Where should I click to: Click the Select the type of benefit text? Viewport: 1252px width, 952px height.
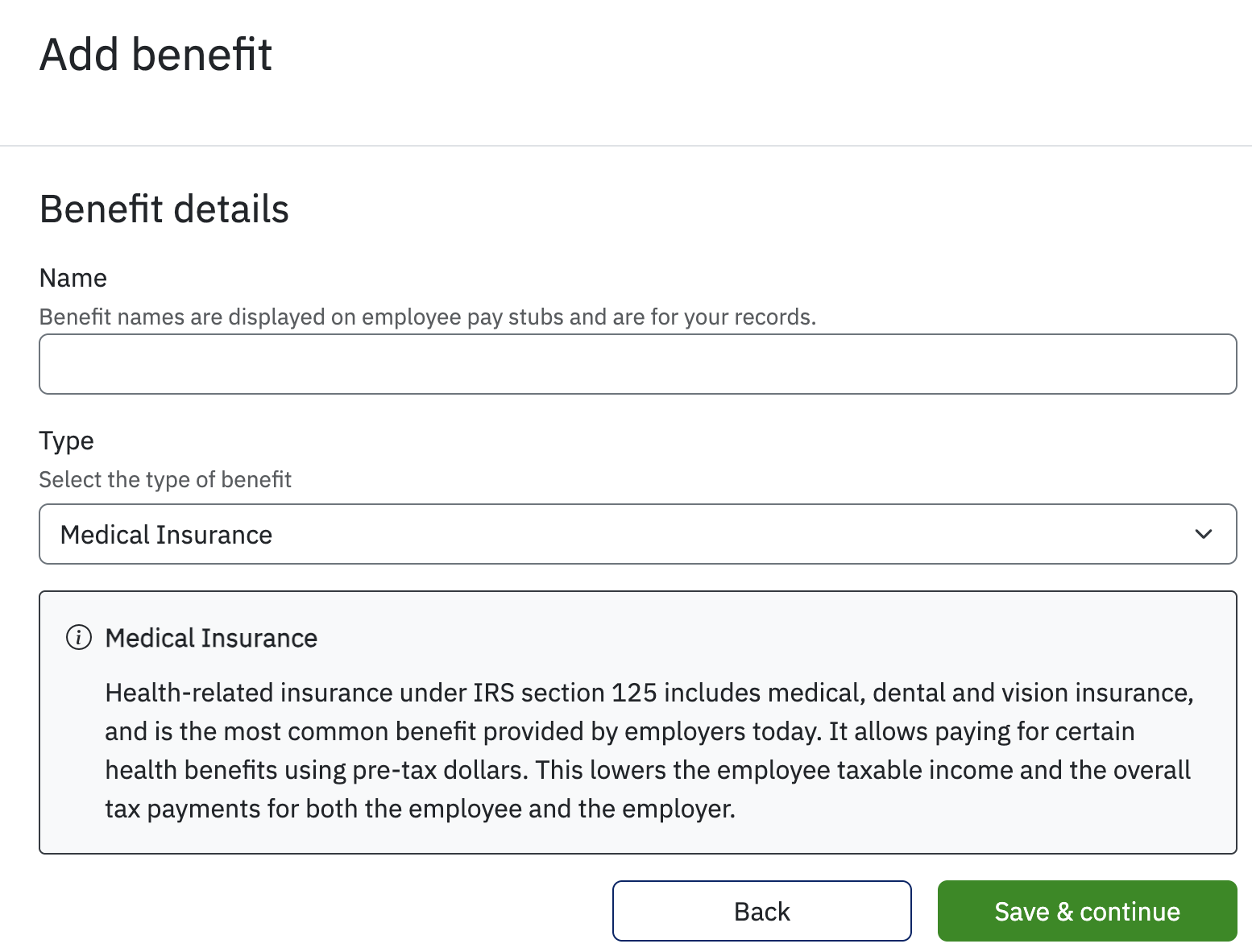(164, 479)
